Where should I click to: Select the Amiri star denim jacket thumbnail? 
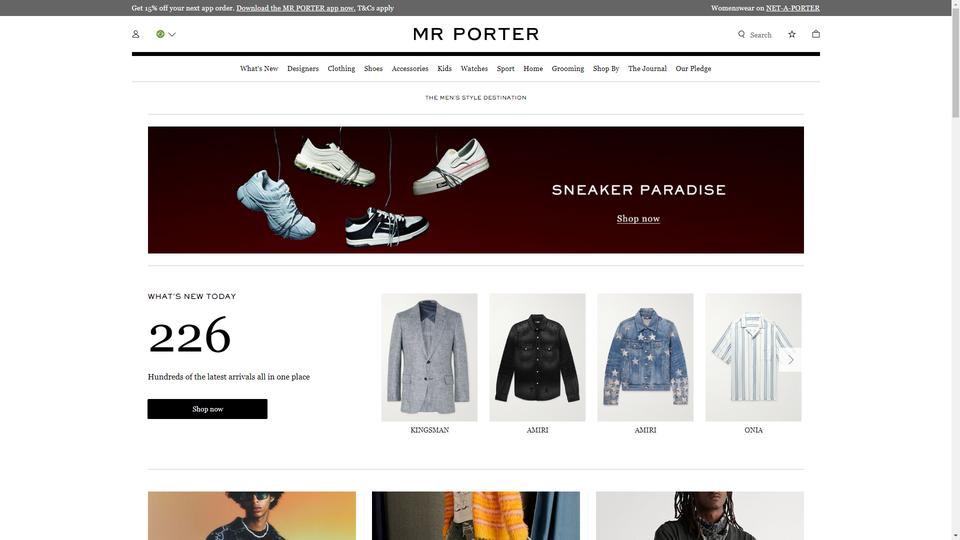click(645, 358)
